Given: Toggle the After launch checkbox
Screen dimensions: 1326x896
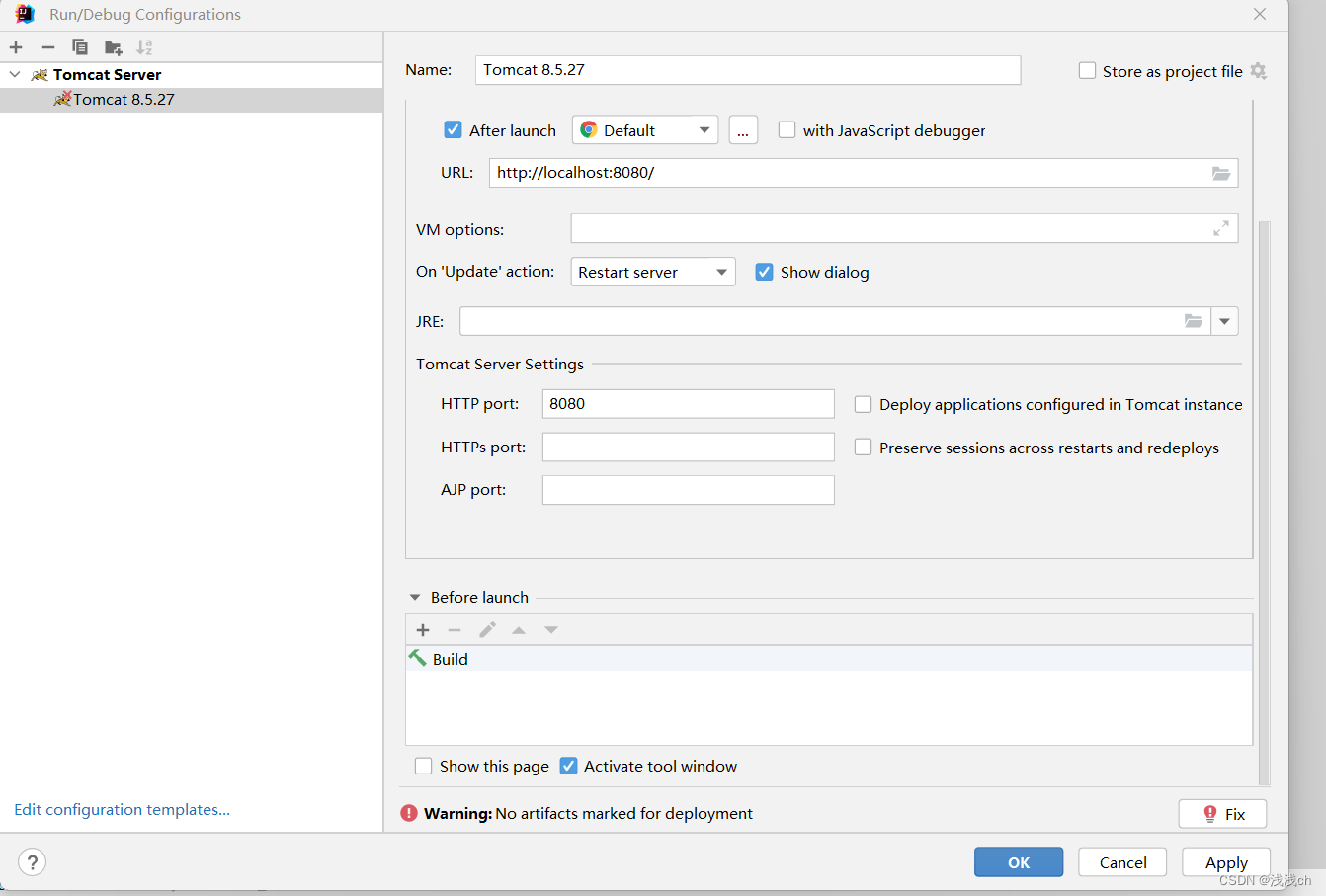Looking at the screenshot, I should (453, 129).
